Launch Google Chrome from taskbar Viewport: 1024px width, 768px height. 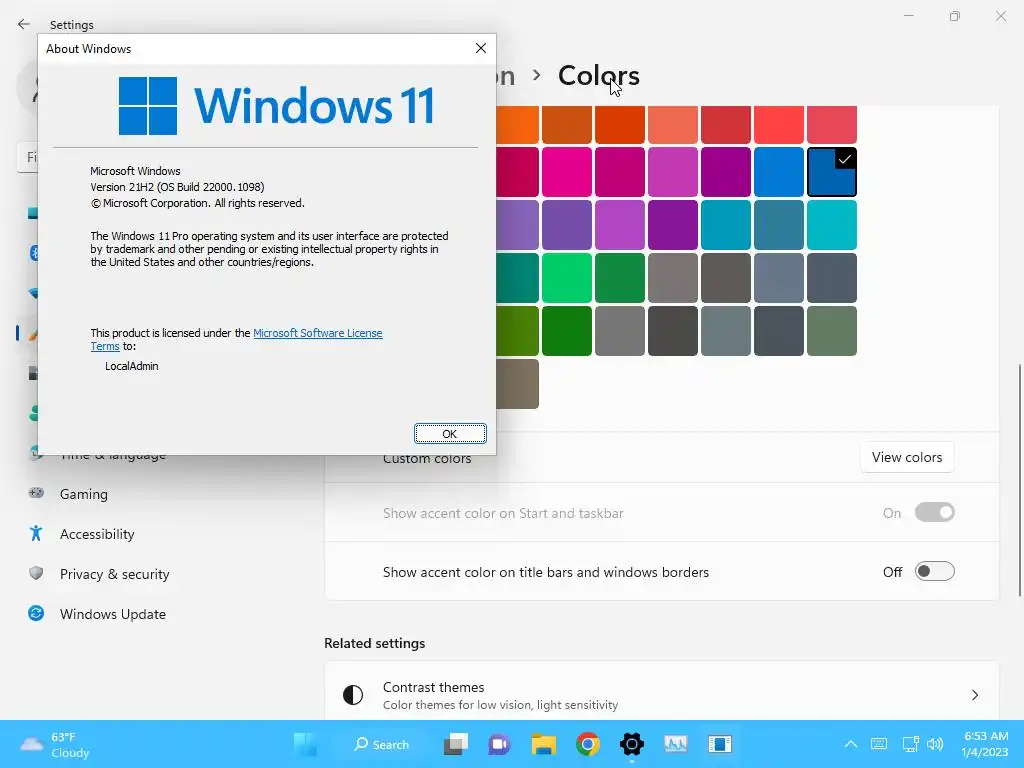pos(588,744)
